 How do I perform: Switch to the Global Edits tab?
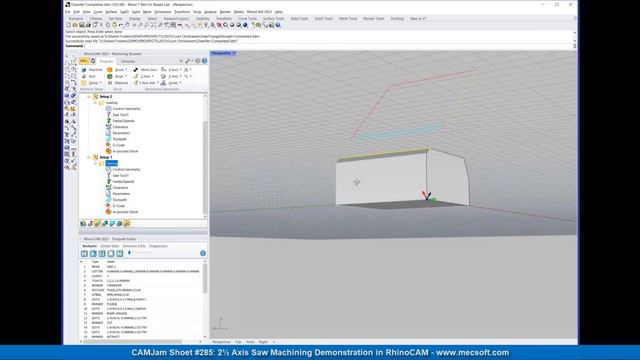(x=109, y=246)
